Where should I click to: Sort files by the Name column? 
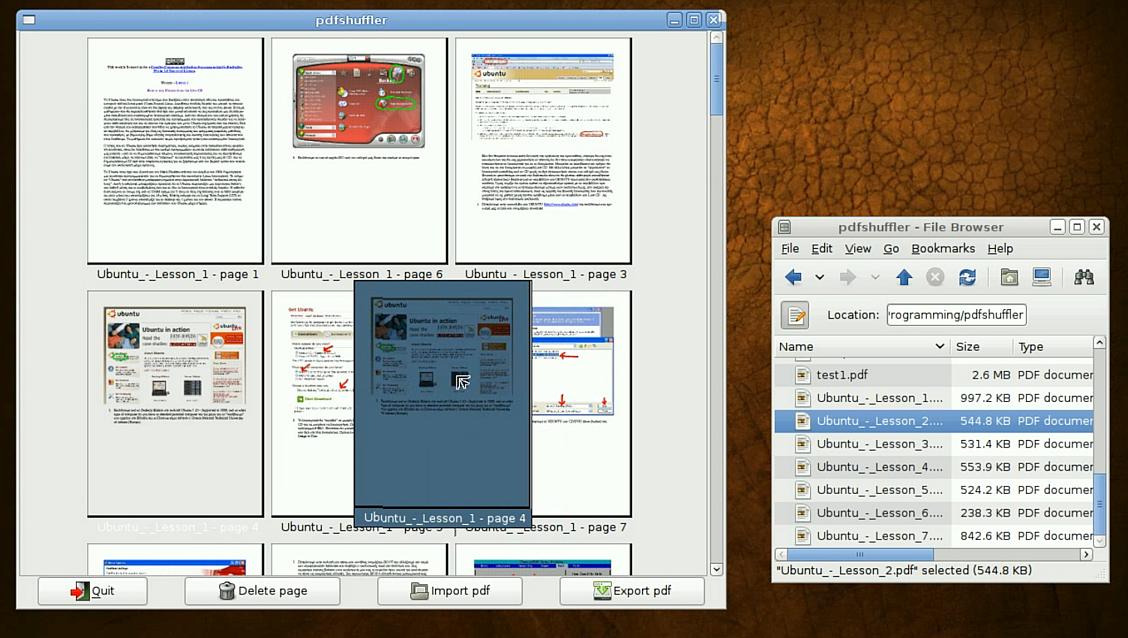[862, 346]
